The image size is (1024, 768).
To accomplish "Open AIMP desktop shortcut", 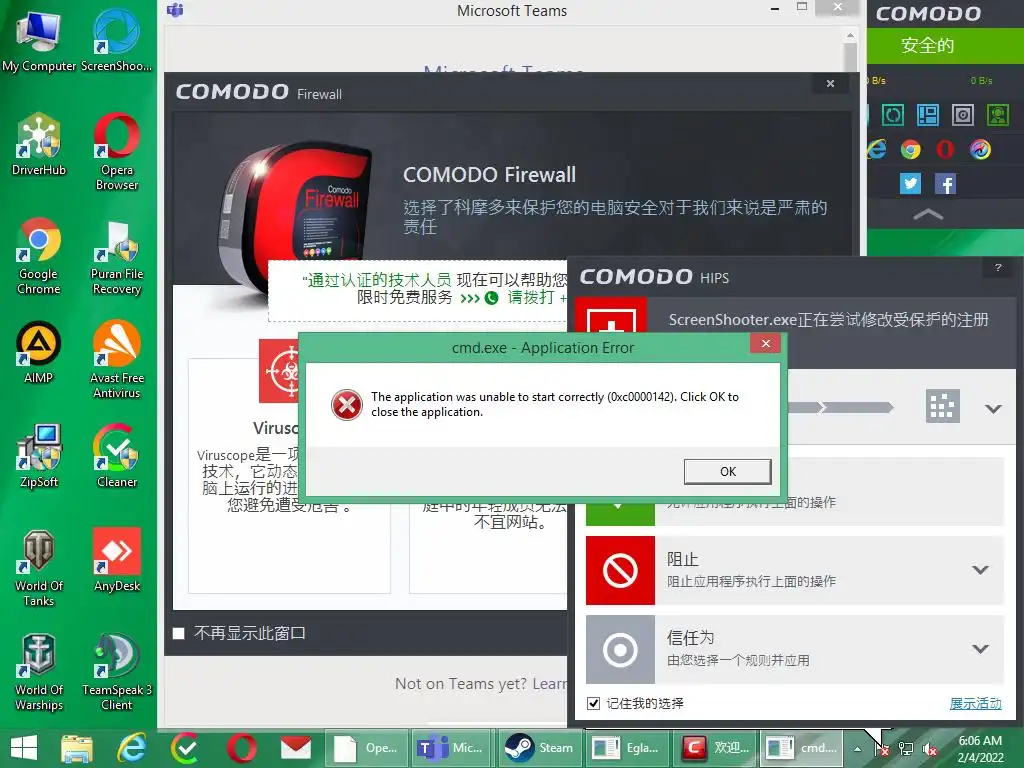I will (x=39, y=353).
